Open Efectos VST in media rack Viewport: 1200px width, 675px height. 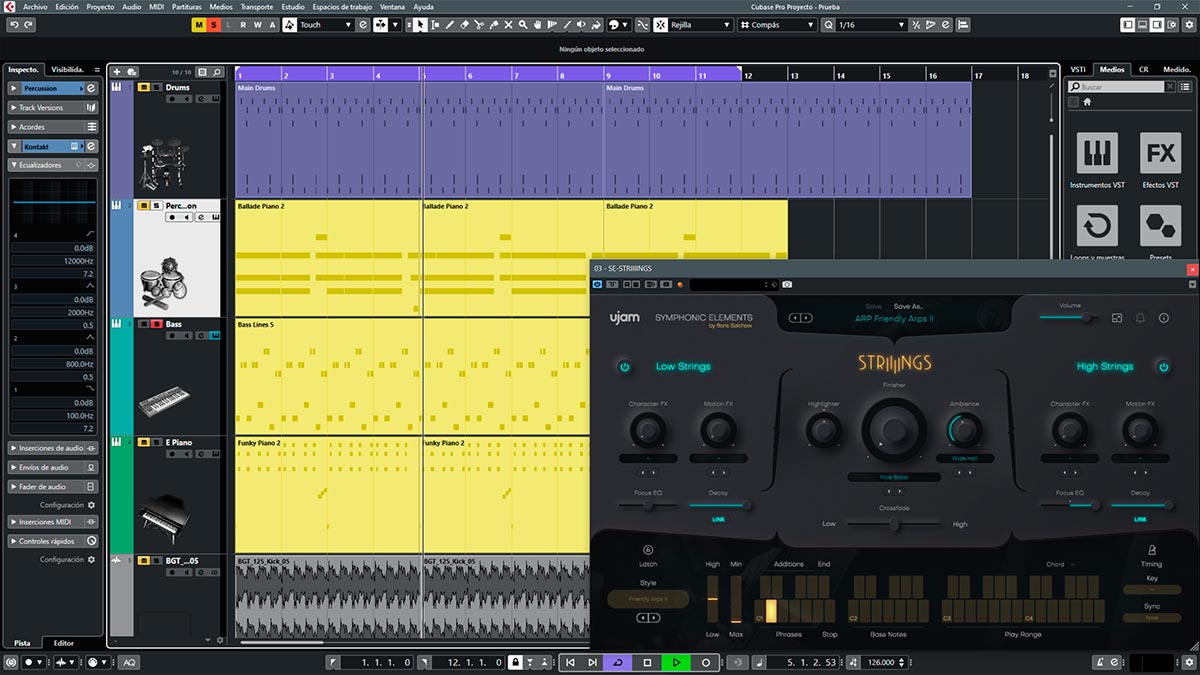tap(1160, 153)
